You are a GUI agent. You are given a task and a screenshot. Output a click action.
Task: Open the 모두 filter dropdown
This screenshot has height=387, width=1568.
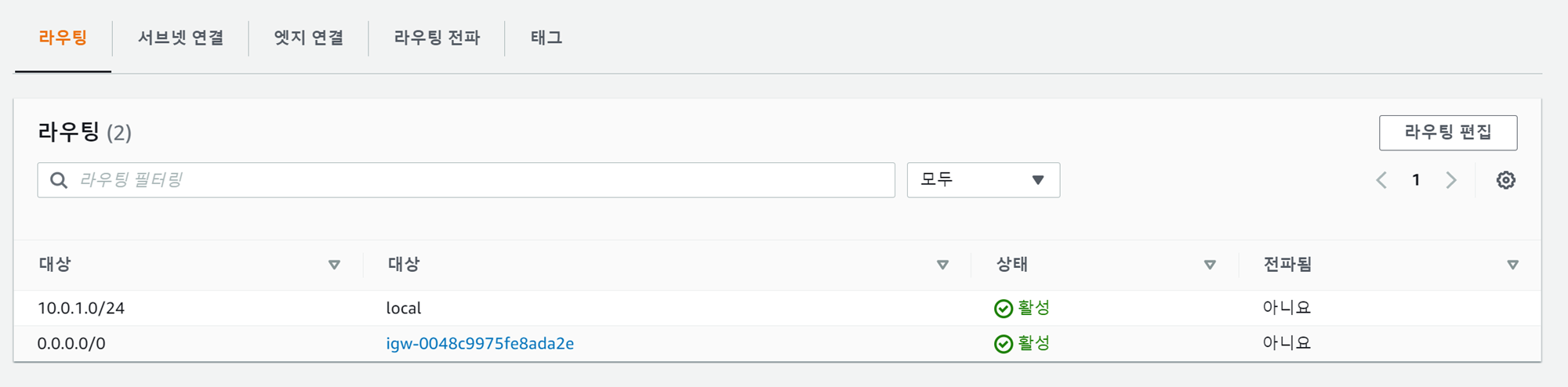(983, 180)
